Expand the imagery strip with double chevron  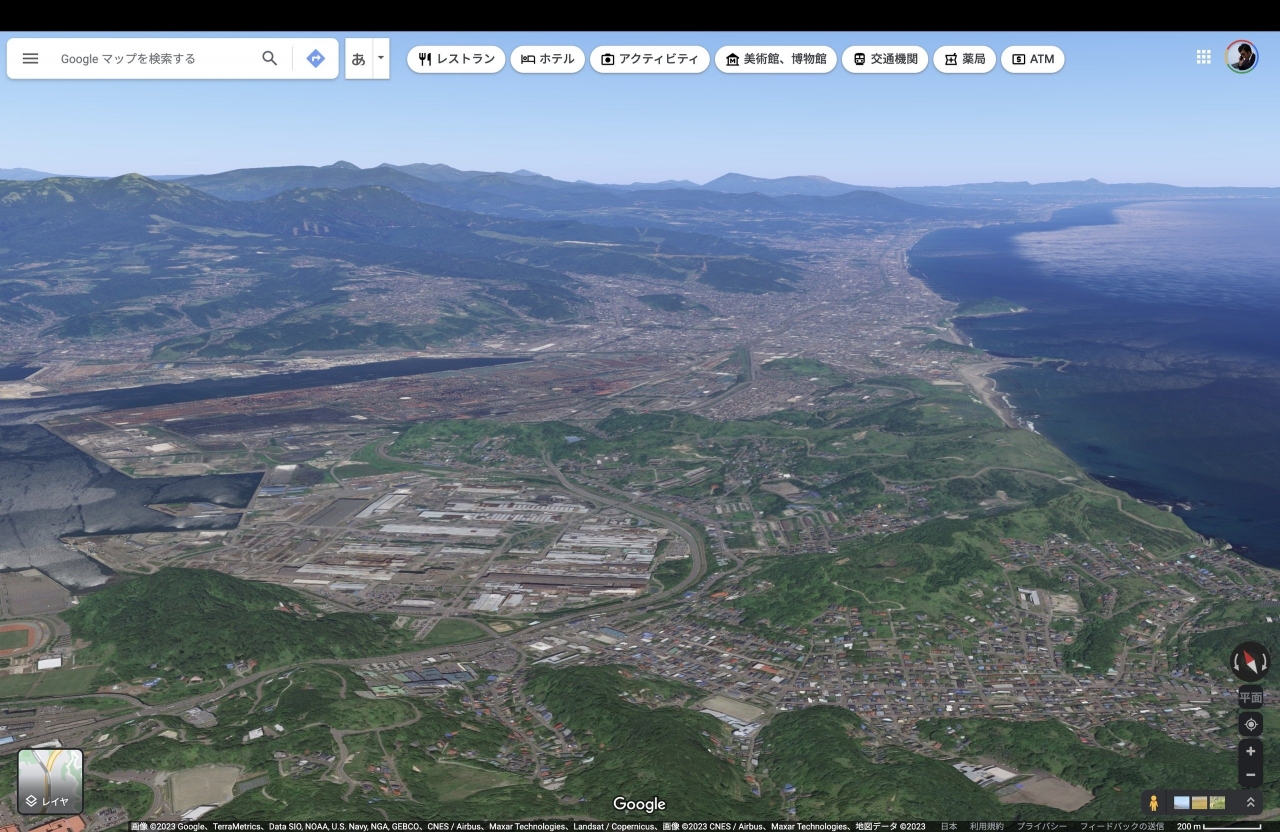point(1250,802)
